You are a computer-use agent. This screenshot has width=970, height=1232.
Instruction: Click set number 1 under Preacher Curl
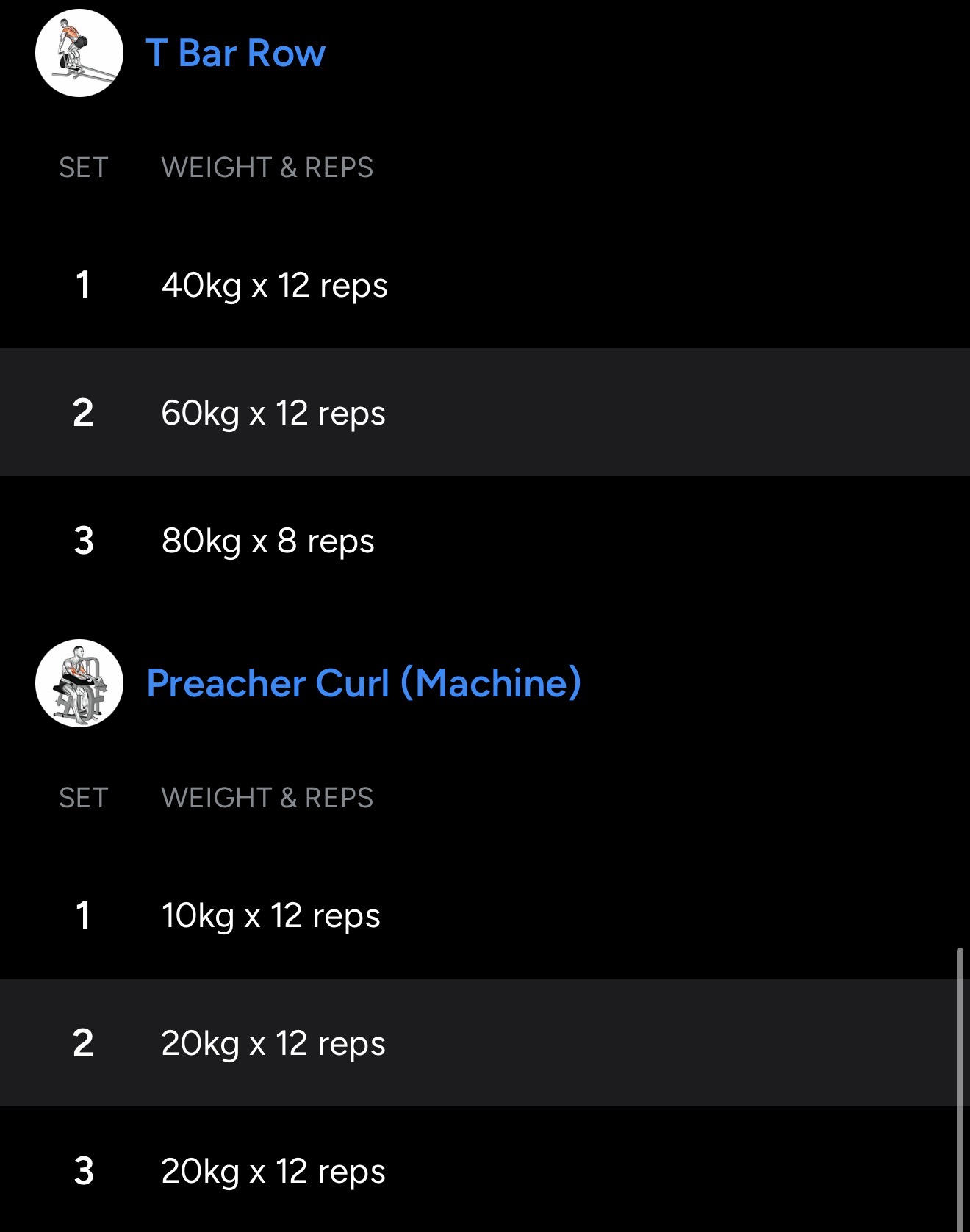(83, 915)
